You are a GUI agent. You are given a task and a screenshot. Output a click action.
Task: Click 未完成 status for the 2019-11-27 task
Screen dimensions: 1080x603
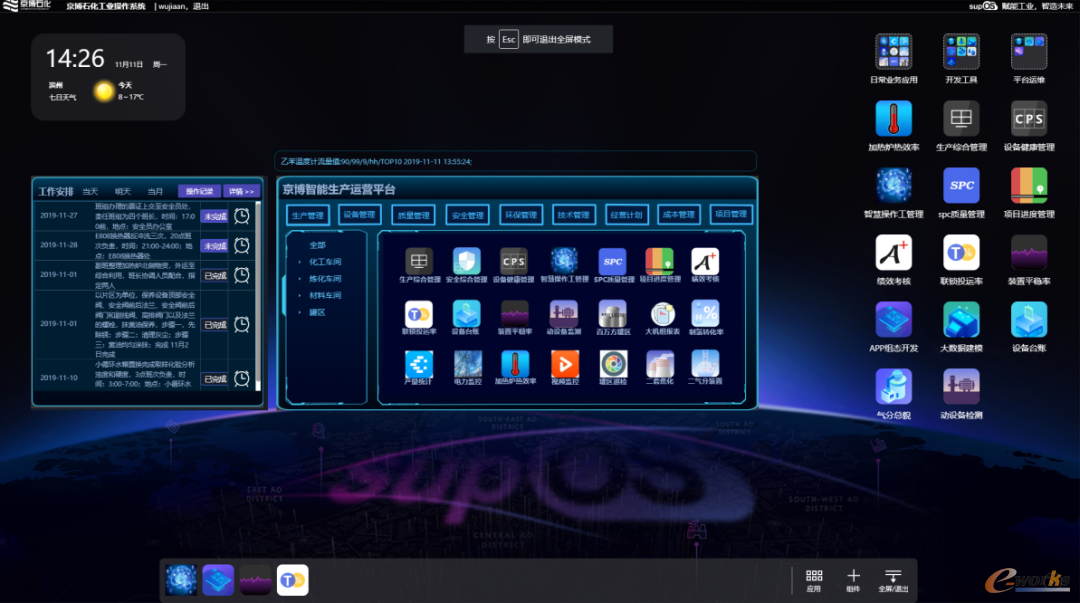point(215,216)
